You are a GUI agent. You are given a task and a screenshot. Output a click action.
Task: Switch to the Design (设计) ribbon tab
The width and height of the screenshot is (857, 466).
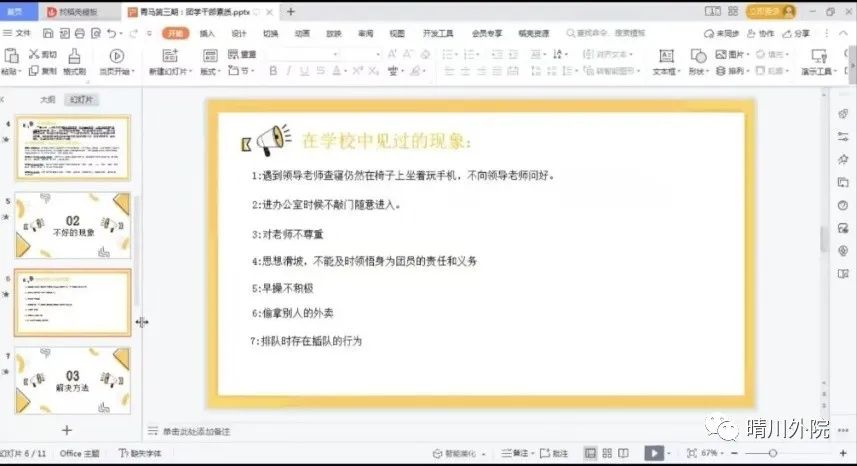coord(239,33)
